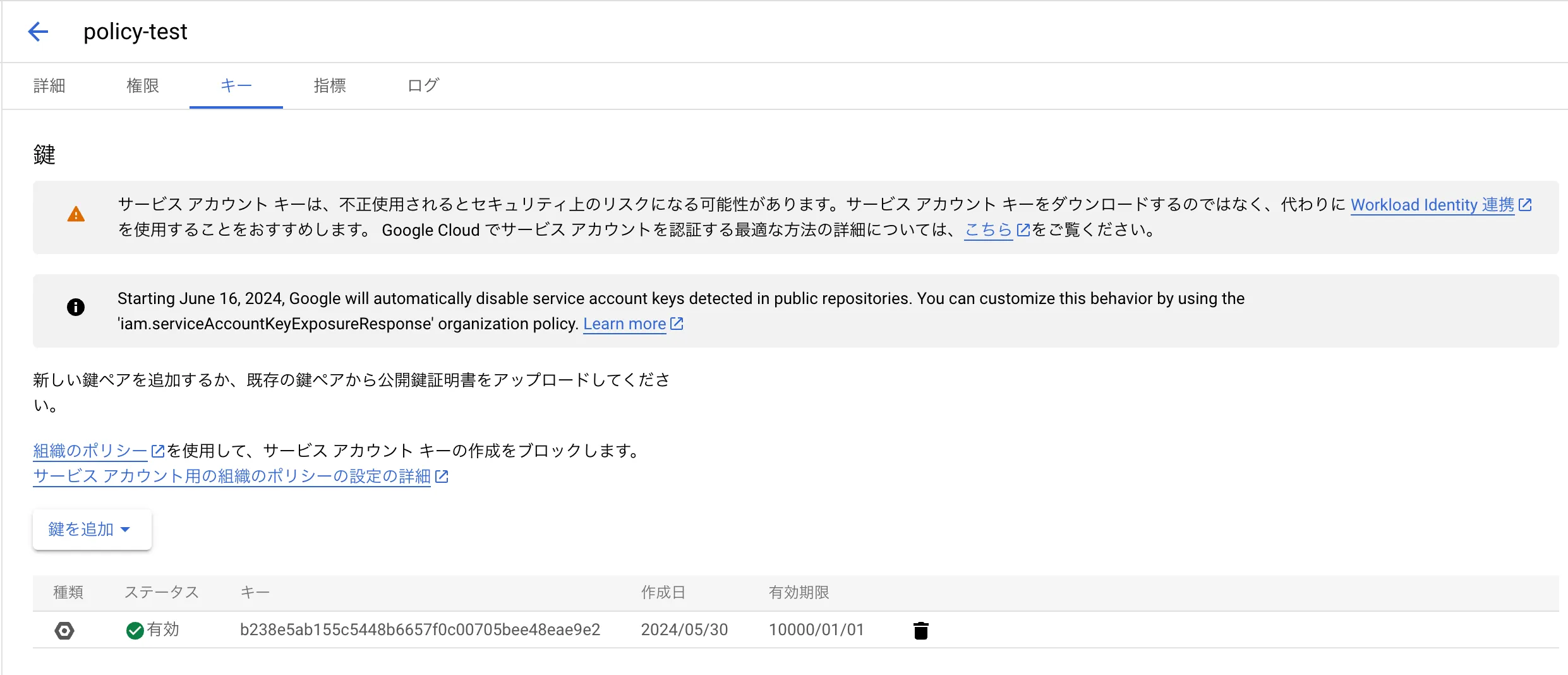This screenshot has width=1568, height=675.
Task: Select the key ID b238e5ab155c5448b6657f0c00705bee48eae9e2
Action: (419, 629)
